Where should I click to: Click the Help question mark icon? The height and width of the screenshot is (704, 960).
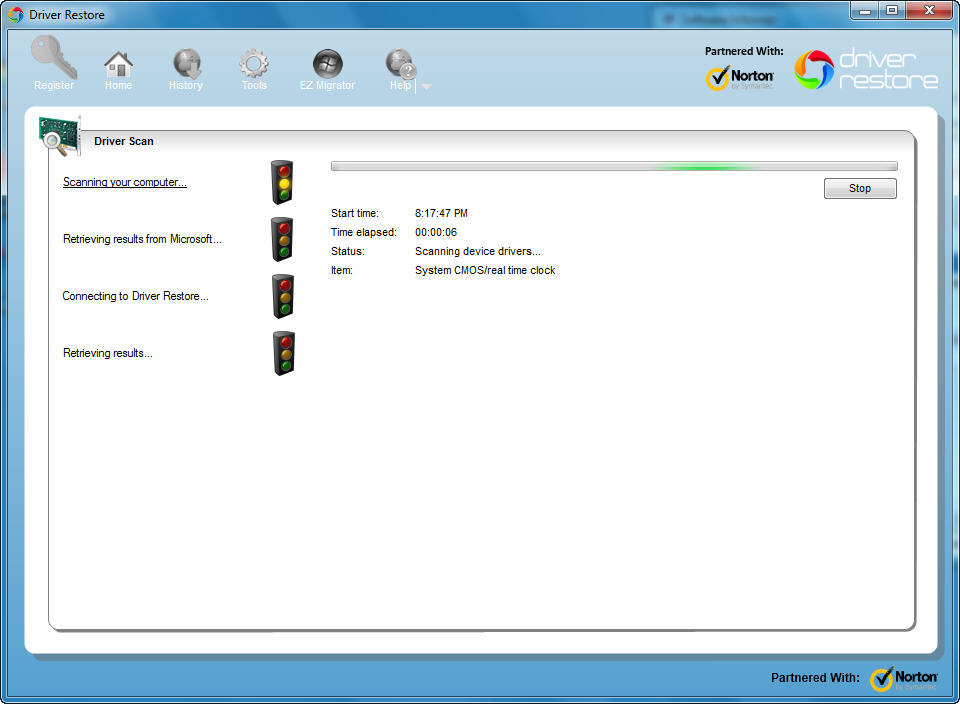point(399,60)
